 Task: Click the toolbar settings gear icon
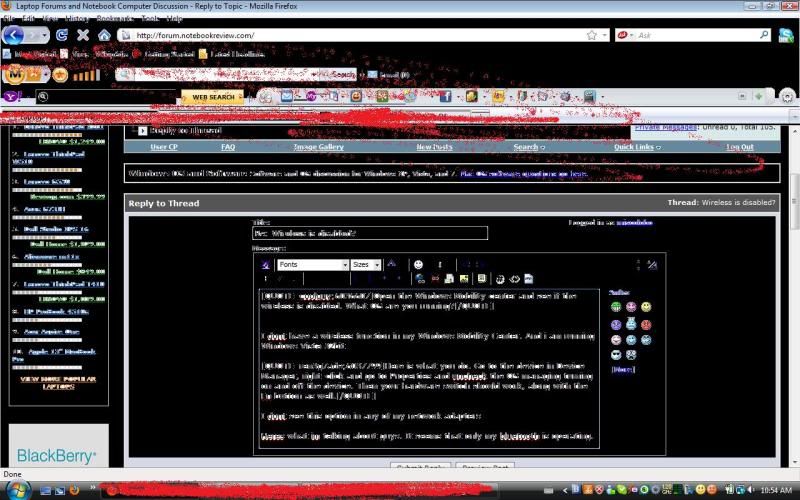coord(788,96)
